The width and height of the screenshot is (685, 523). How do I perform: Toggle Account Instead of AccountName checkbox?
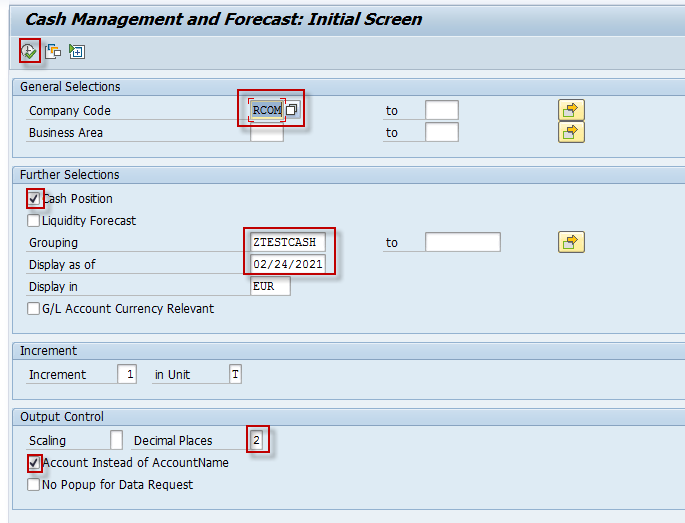pos(34,463)
